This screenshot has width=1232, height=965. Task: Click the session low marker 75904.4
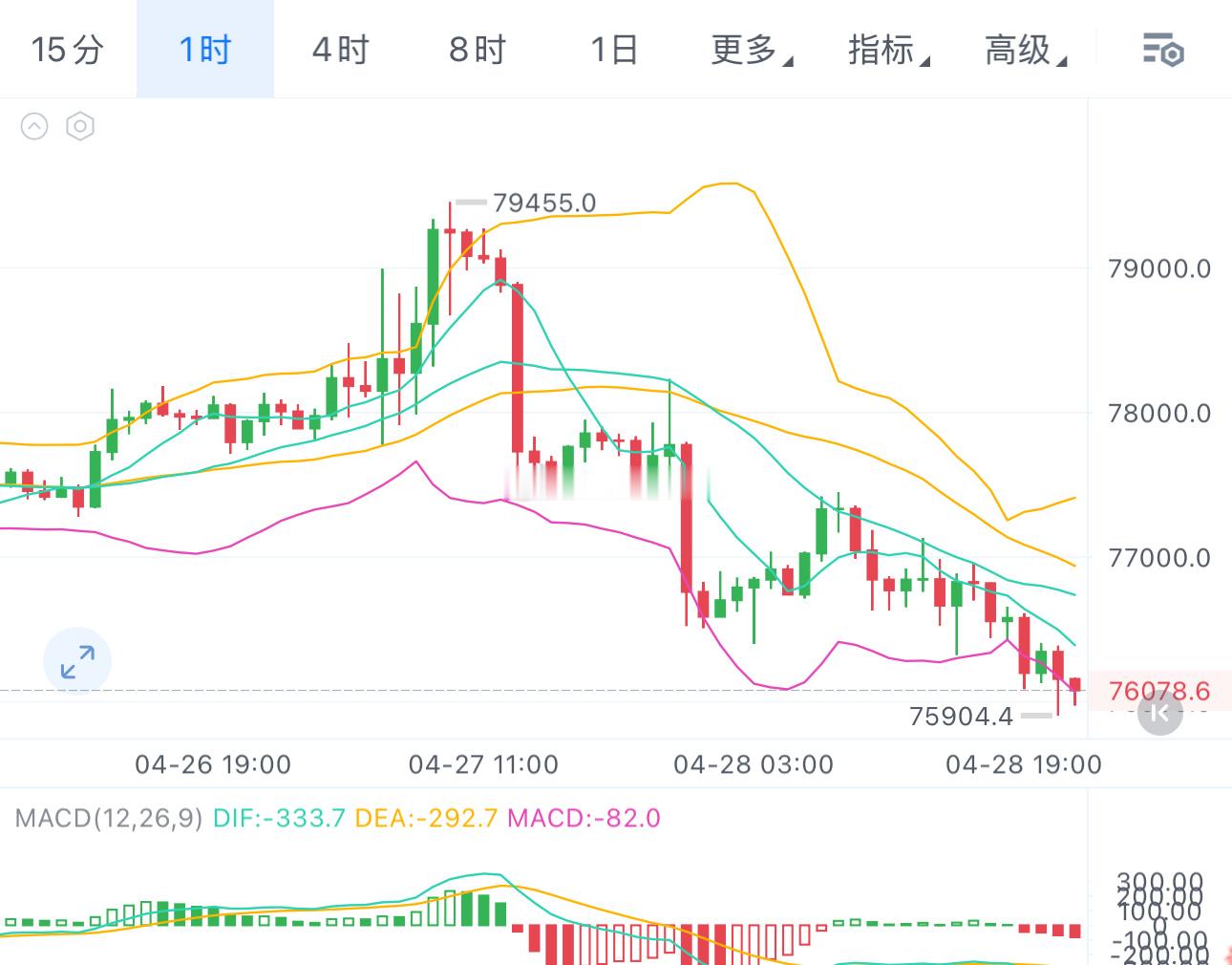961,716
